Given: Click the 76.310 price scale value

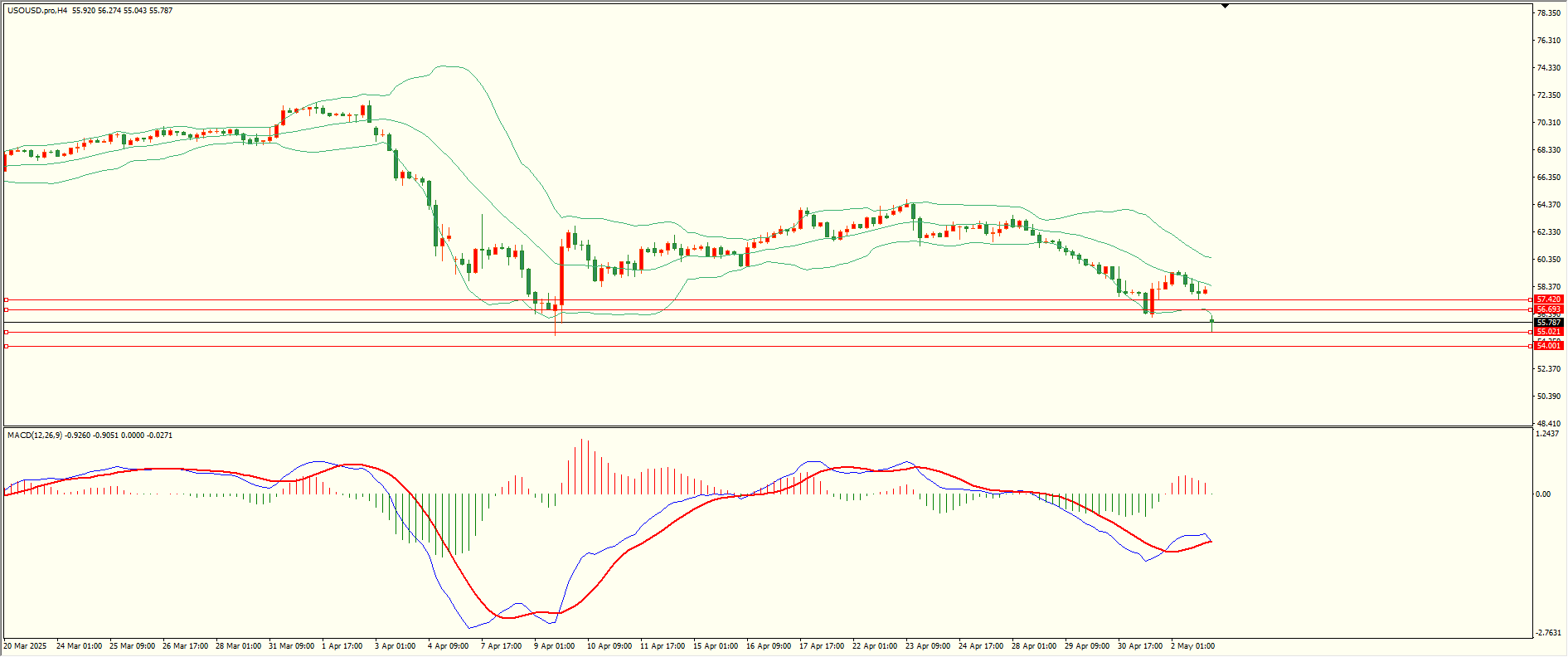Looking at the screenshot, I should click(1548, 41).
